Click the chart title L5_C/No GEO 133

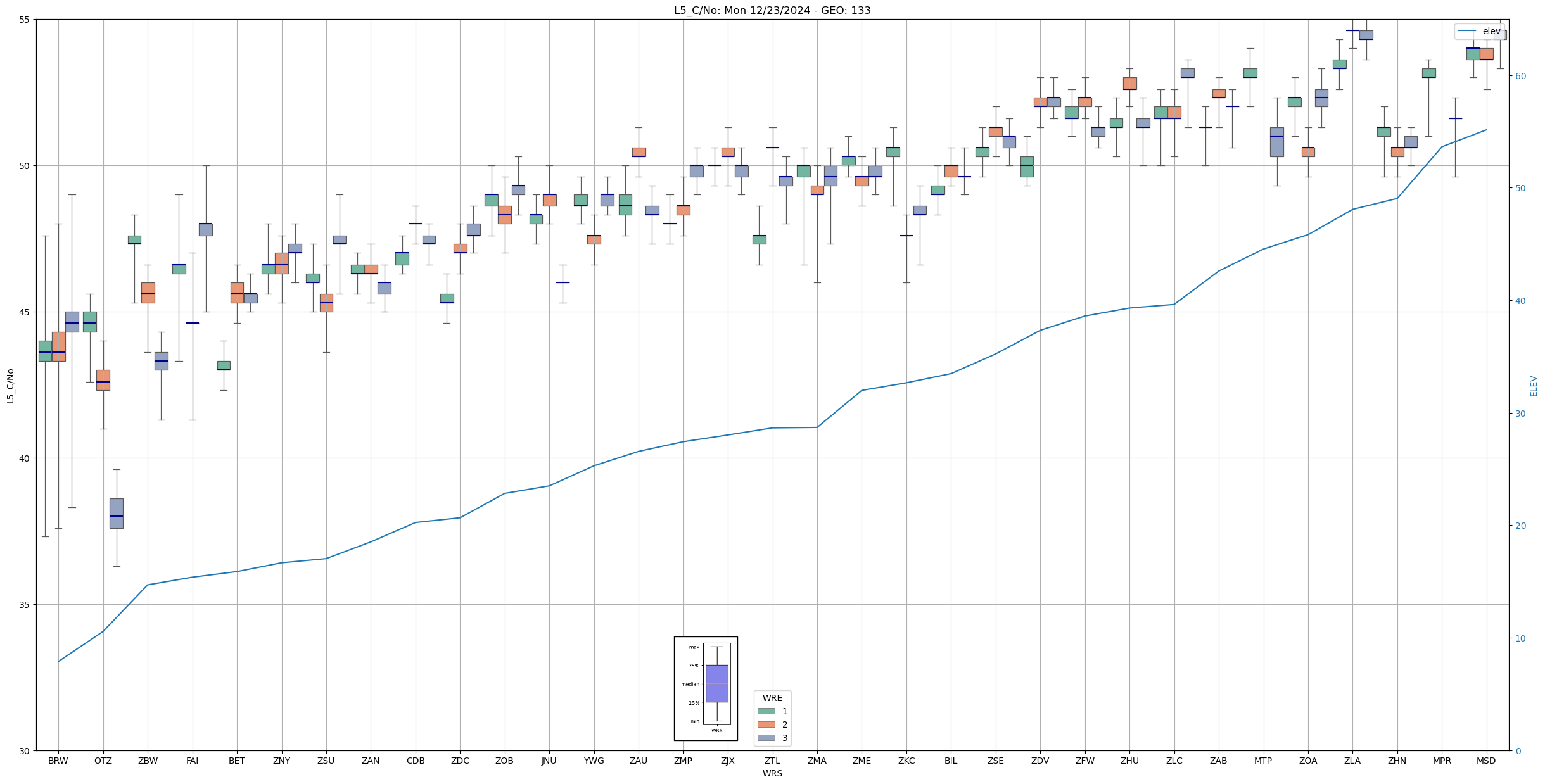point(772,10)
